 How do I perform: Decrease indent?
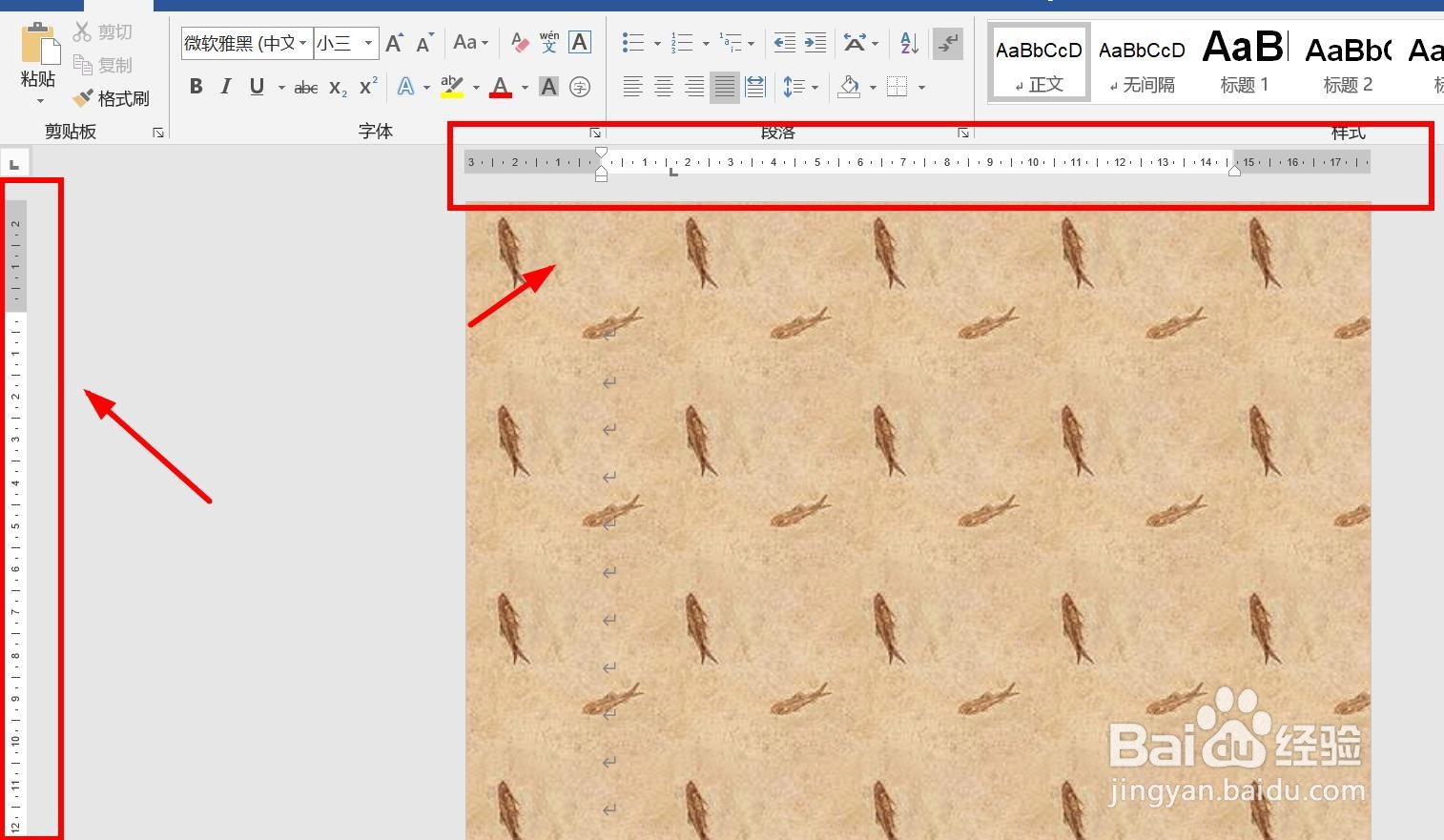(784, 43)
